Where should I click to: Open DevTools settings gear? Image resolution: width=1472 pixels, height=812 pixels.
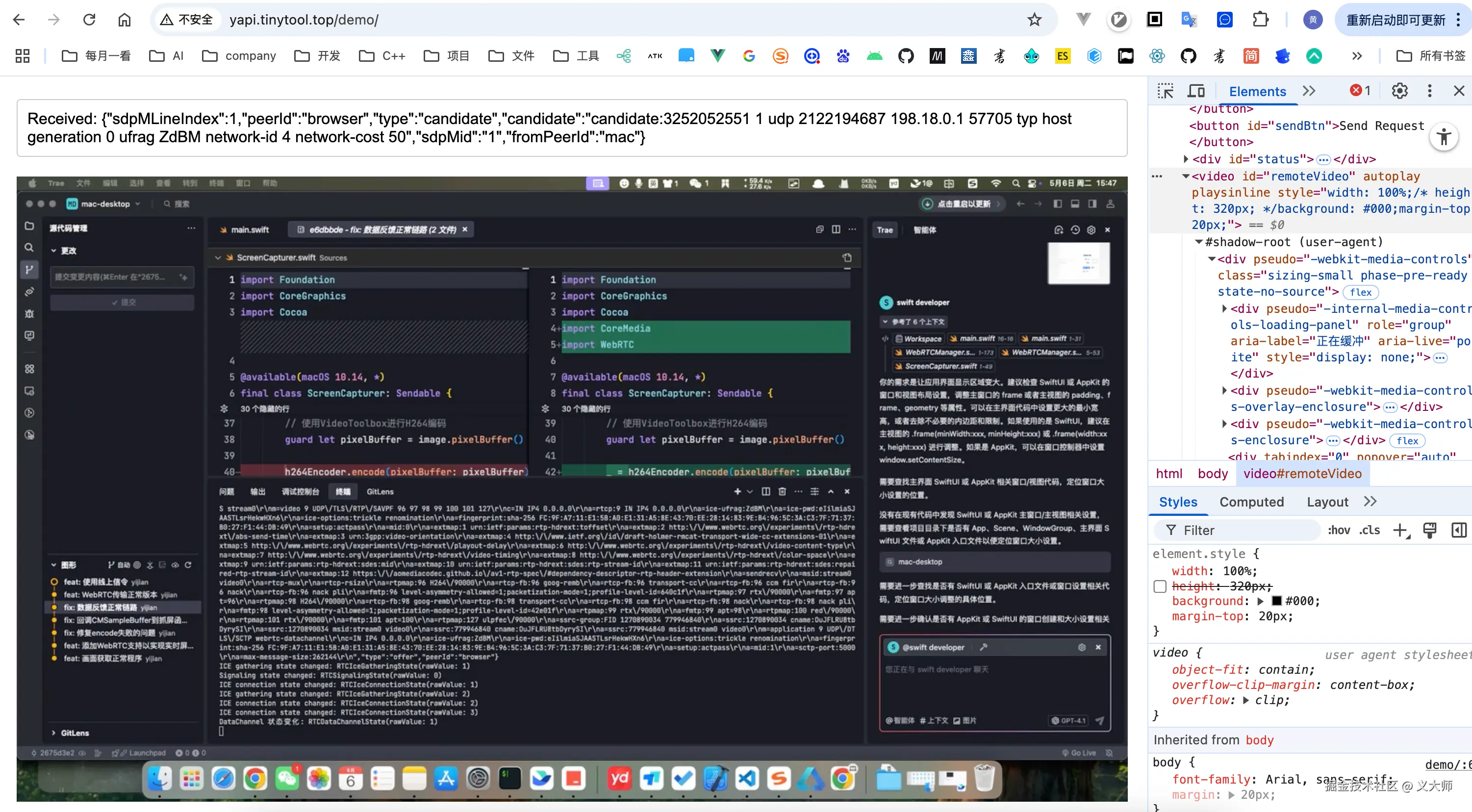pyautogui.click(x=1399, y=91)
